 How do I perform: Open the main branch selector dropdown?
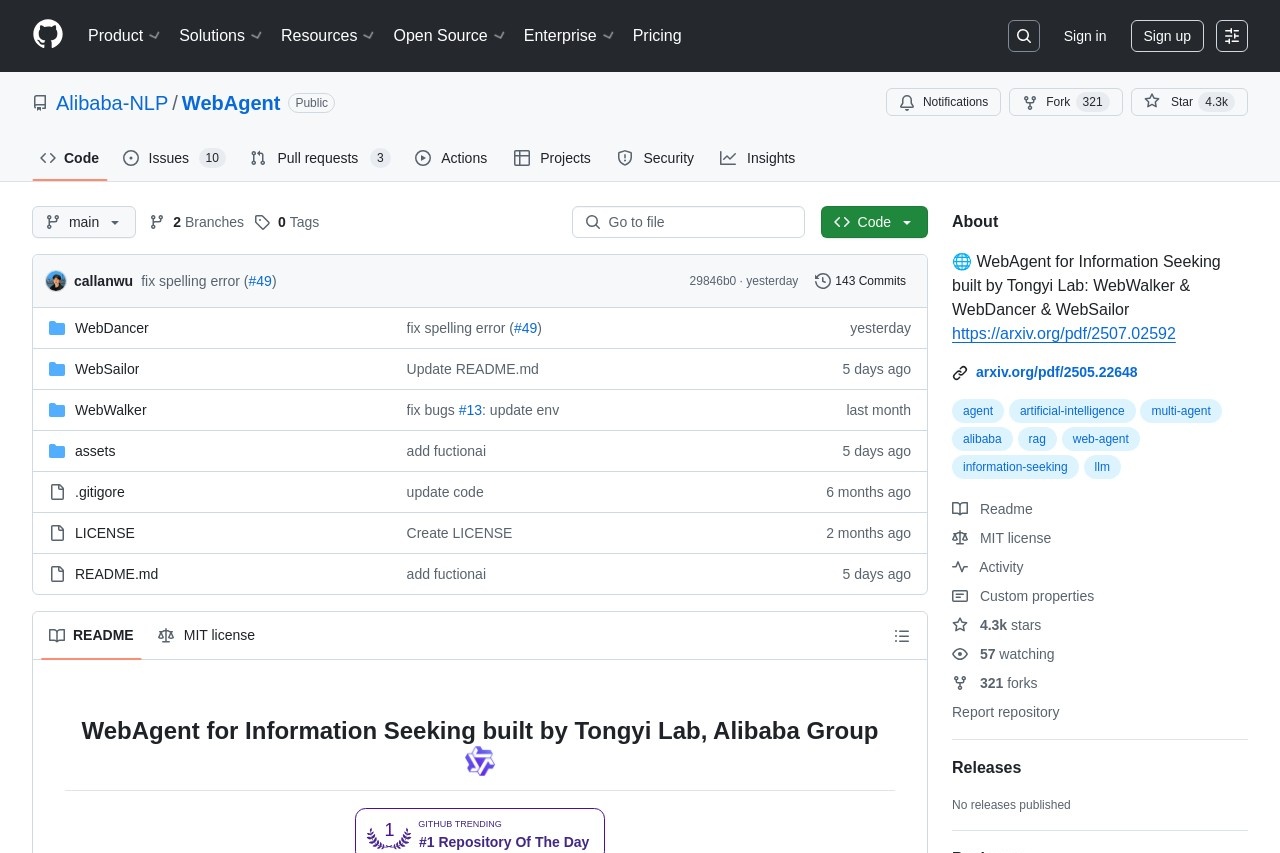click(84, 222)
